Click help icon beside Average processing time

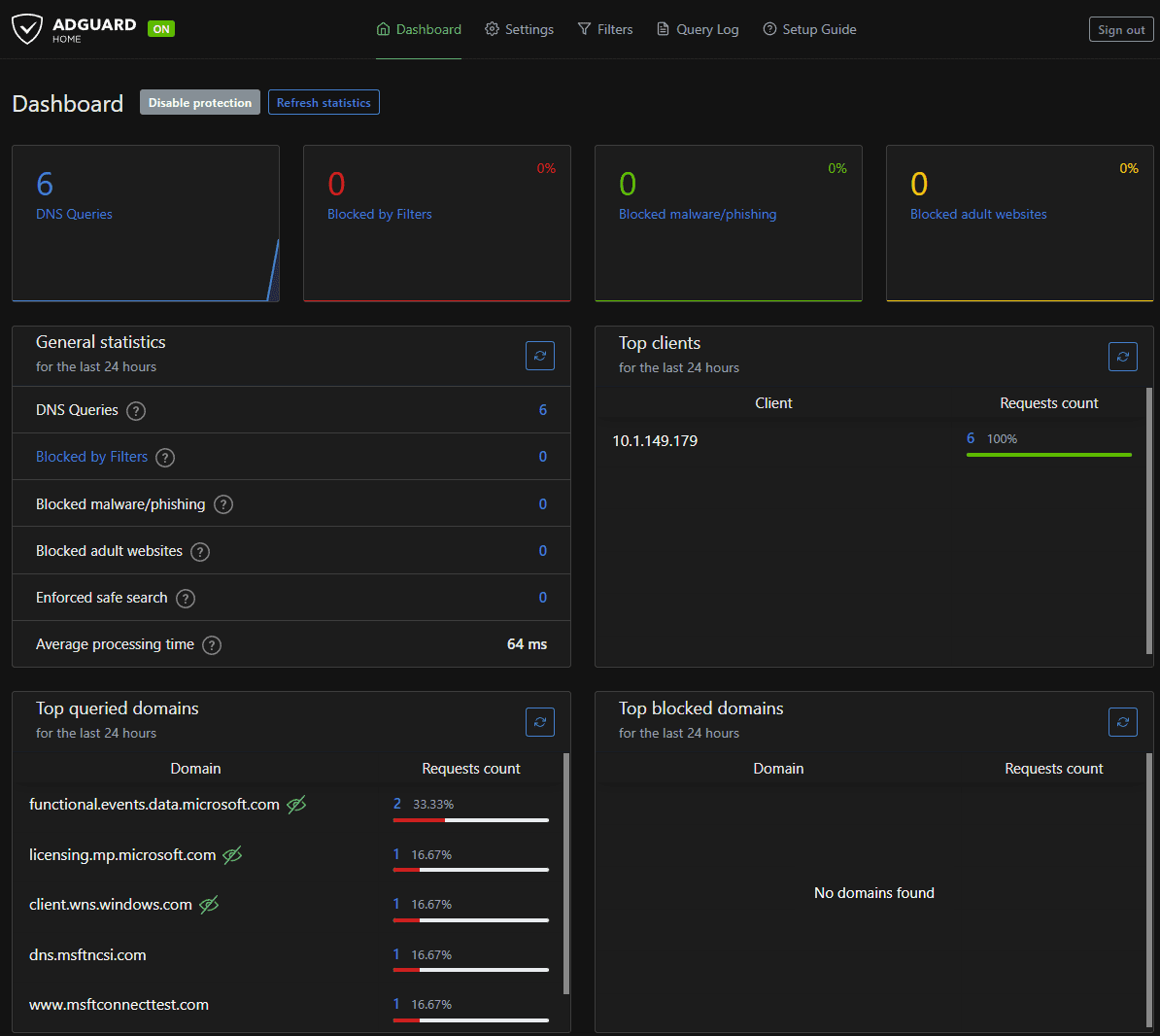point(212,645)
